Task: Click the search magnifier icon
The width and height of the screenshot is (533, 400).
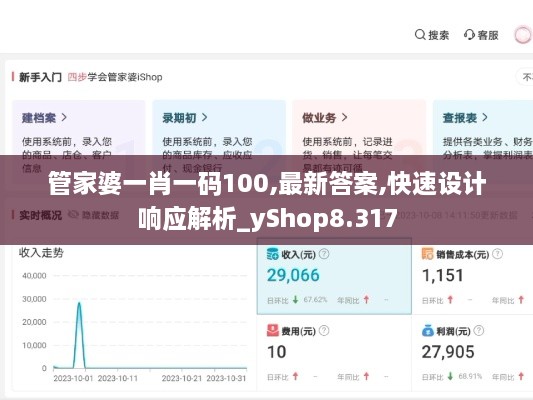Action: pyautogui.click(x=420, y=35)
